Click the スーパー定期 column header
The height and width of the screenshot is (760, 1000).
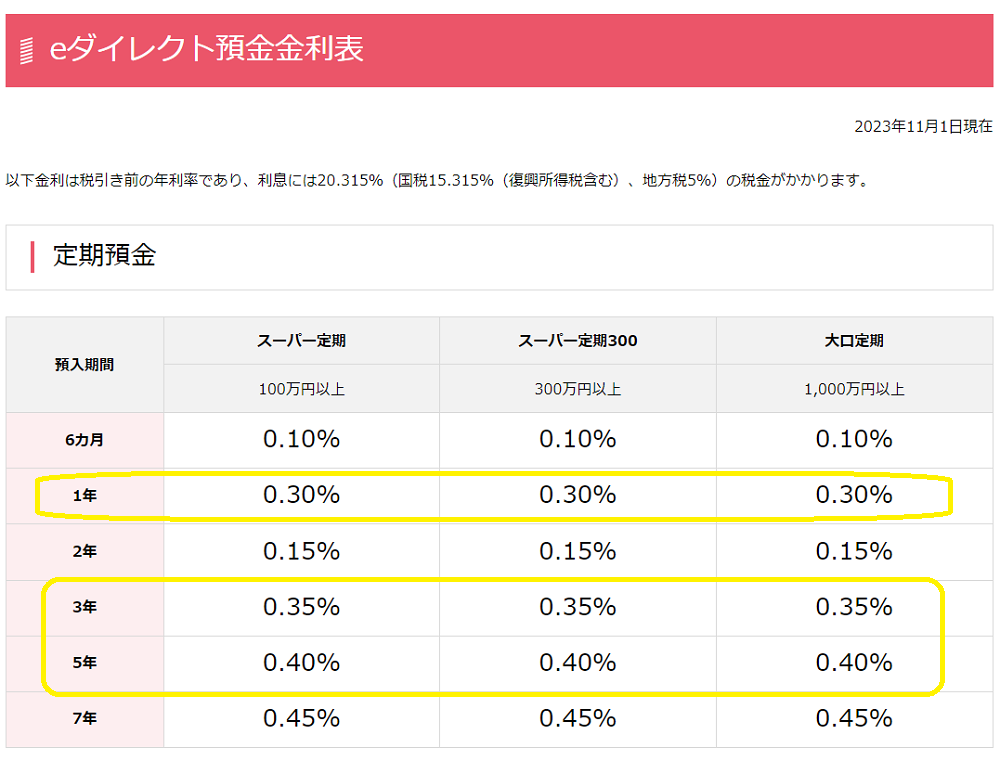[301, 341]
